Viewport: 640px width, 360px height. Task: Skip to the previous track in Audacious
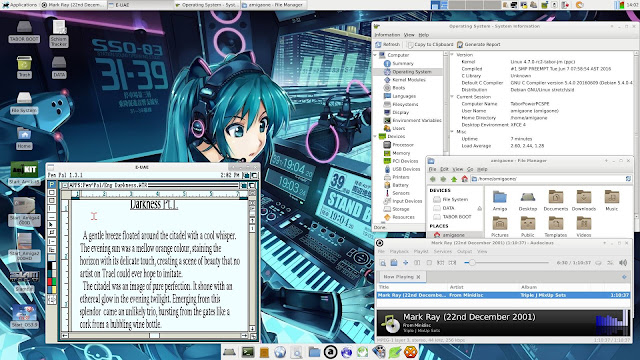pos(440,263)
